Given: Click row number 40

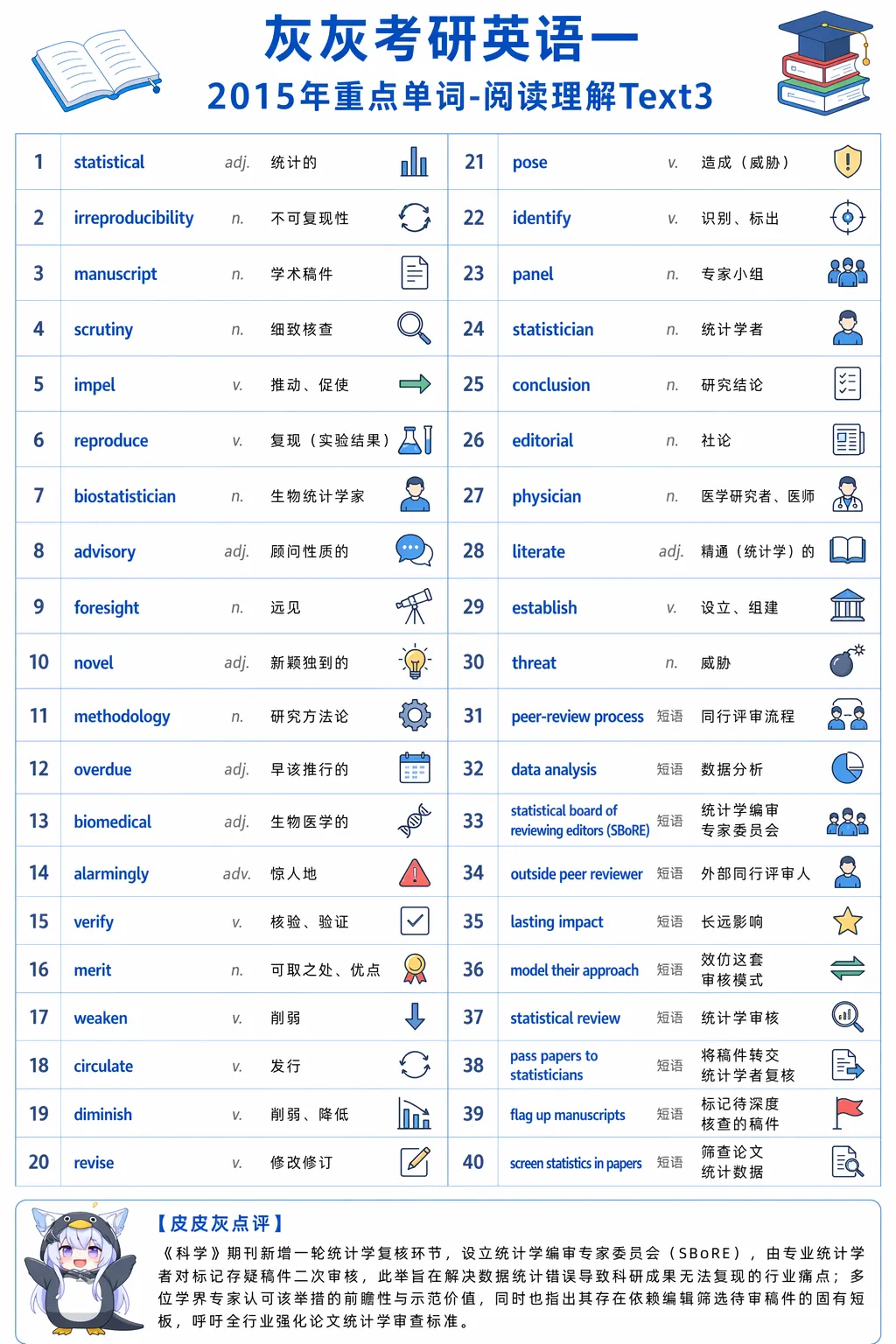Looking at the screenshot, I should (x=473, y=1162).
